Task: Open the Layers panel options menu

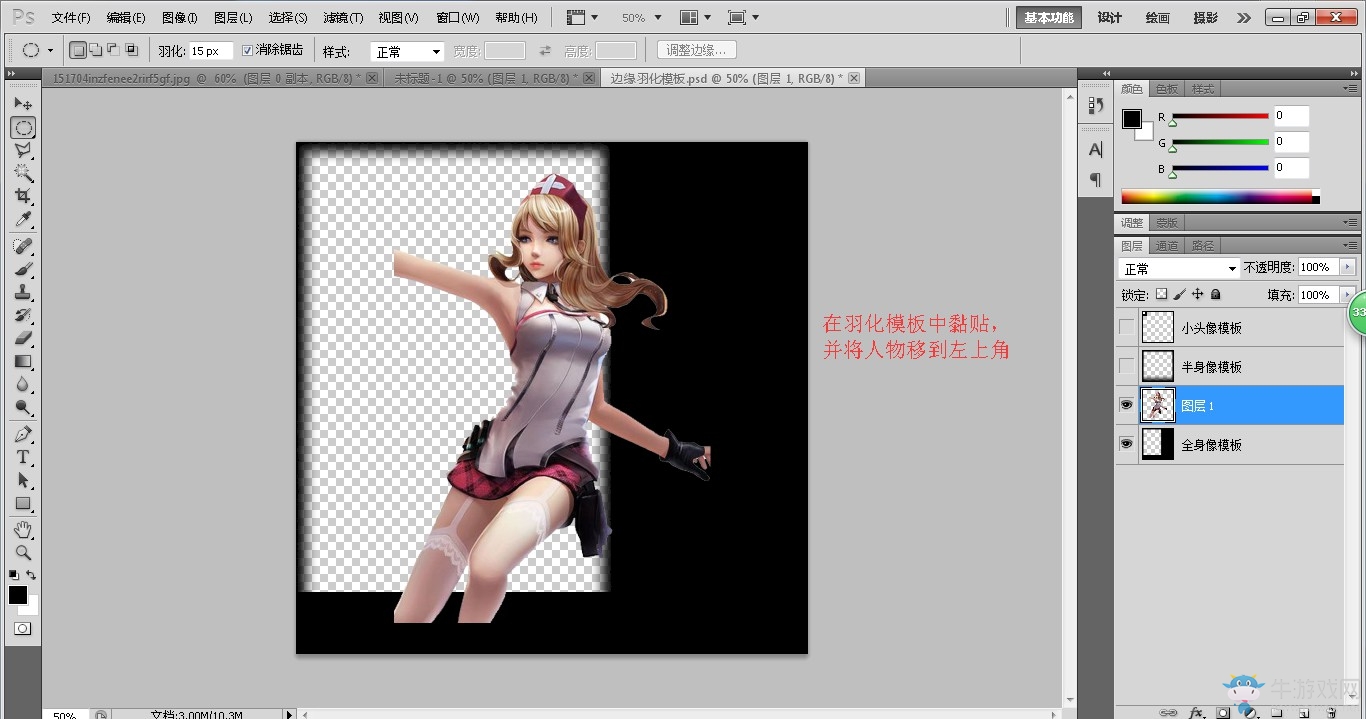Action: [1351, 246]
